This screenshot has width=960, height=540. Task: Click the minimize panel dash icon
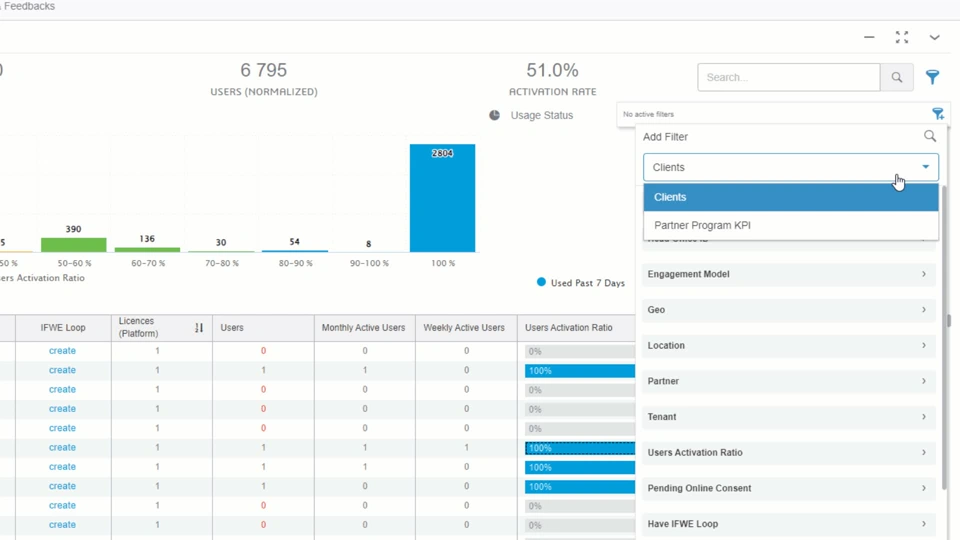(869, 37)
